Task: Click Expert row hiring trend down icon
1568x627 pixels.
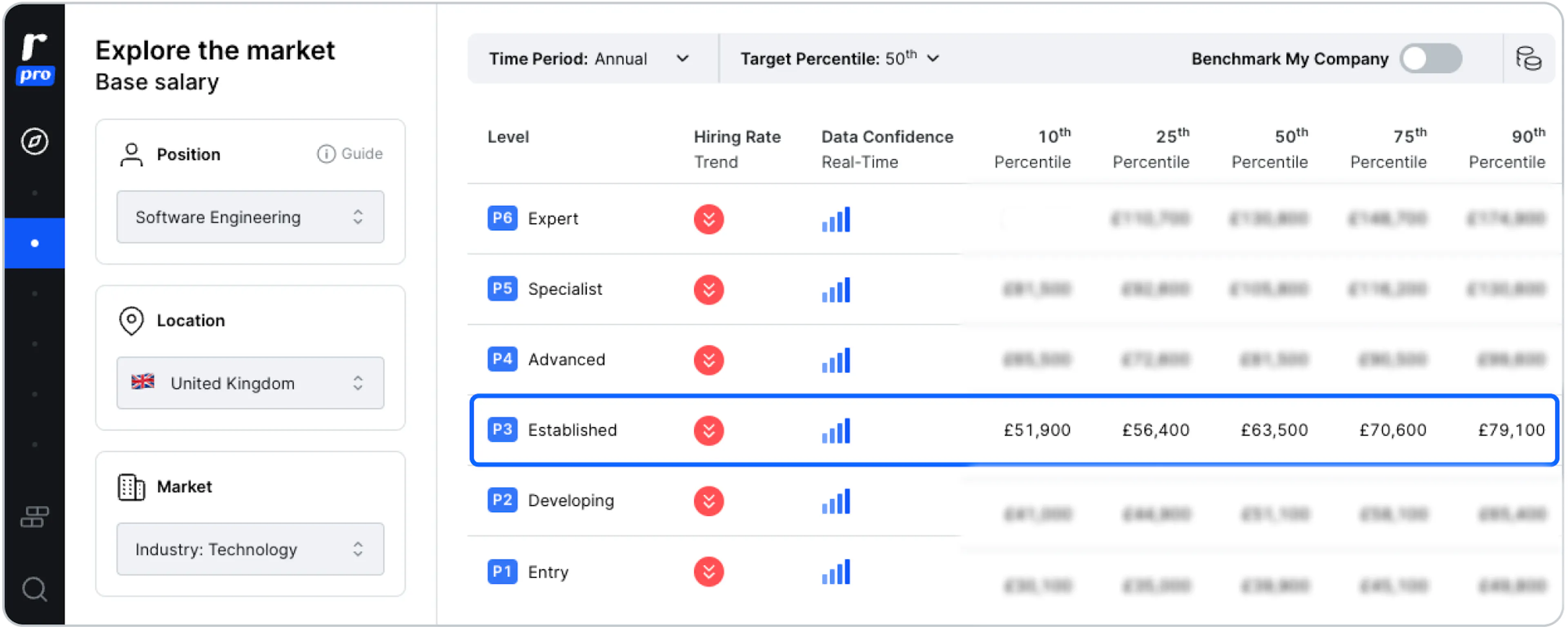Action: coord(708,219)
